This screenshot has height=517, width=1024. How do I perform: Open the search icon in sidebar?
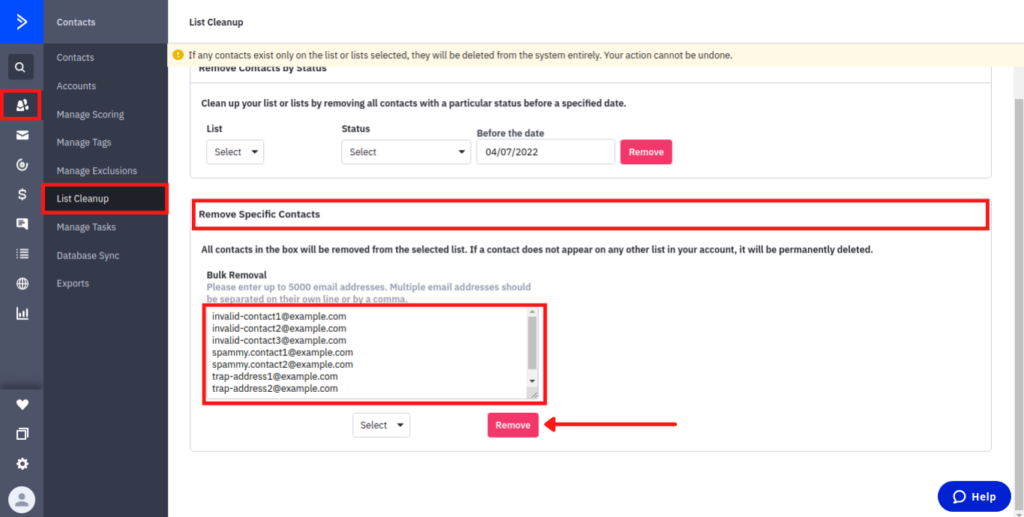(21, 67)
